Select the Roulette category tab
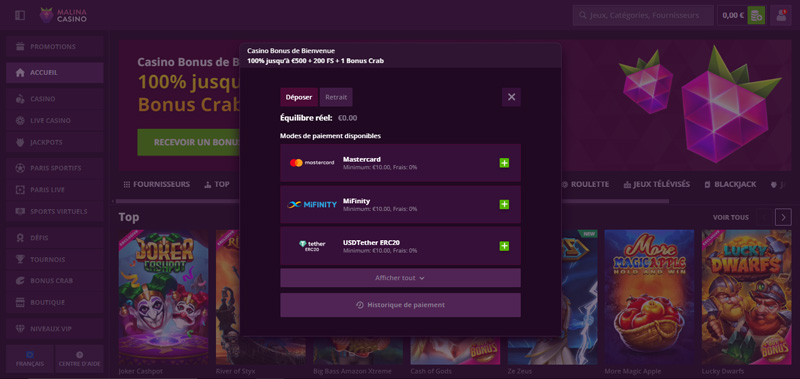 [585, 184]
